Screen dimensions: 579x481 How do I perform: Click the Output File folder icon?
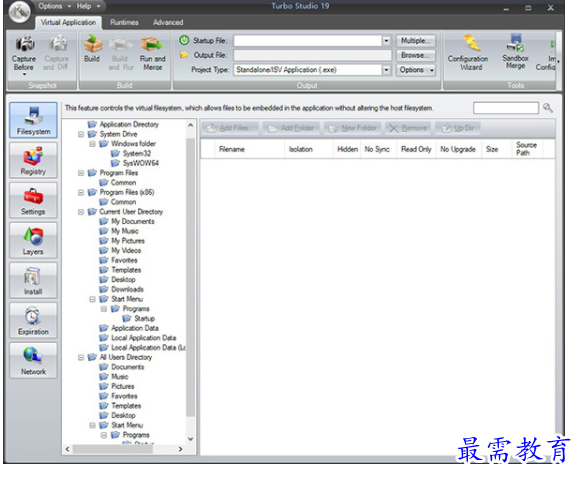tap(184, 55)
